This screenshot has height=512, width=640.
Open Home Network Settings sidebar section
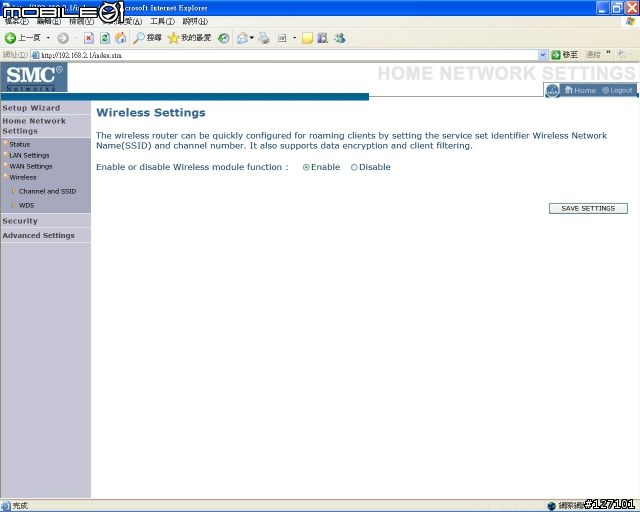pos(34,126)
